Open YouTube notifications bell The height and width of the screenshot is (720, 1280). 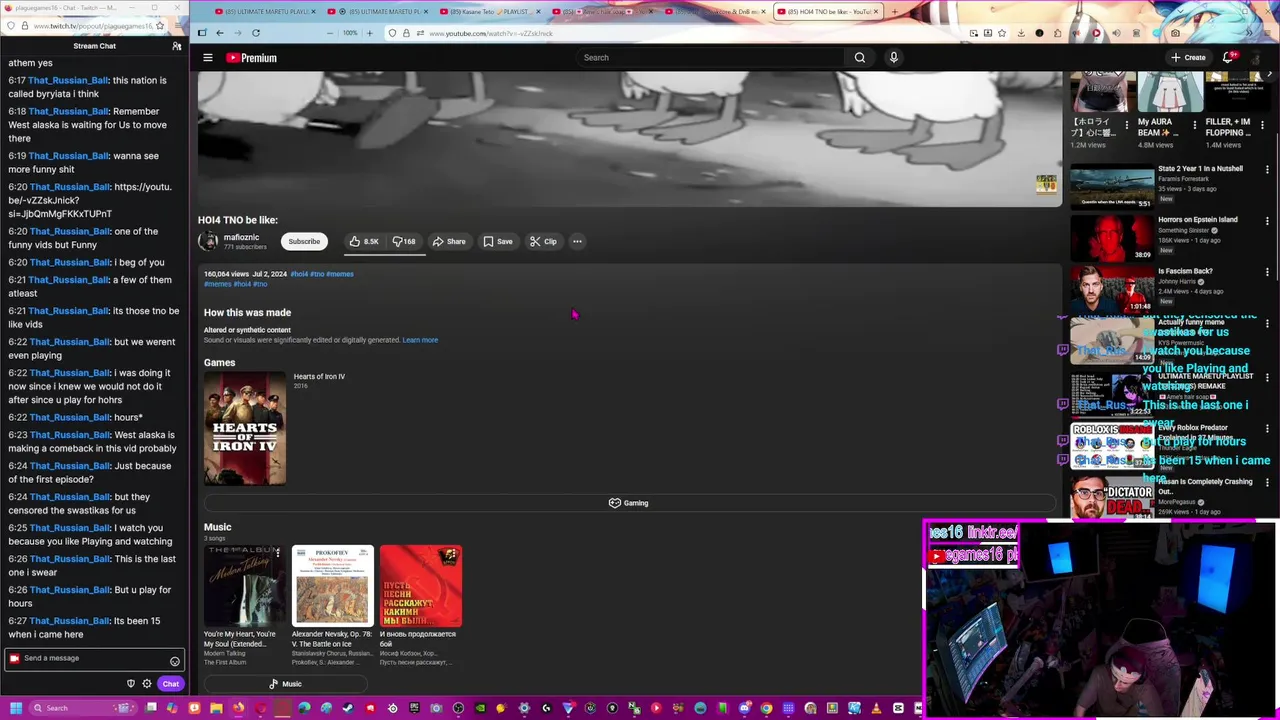[1229, 57]
